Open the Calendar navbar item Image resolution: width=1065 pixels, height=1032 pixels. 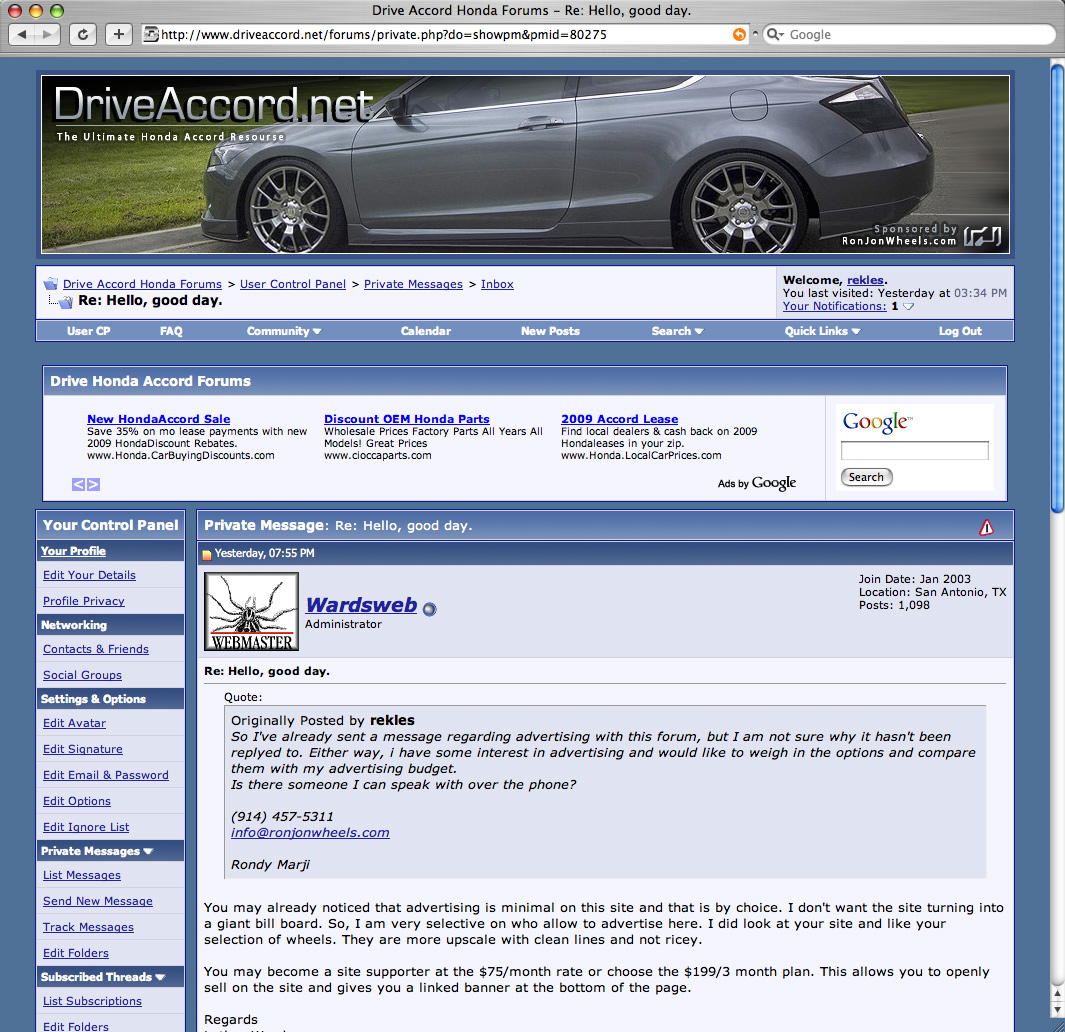pyautogui.click(x=426, y=331)
